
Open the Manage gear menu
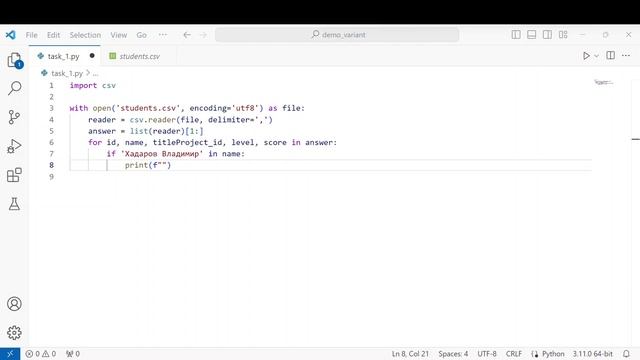[14, 333]
